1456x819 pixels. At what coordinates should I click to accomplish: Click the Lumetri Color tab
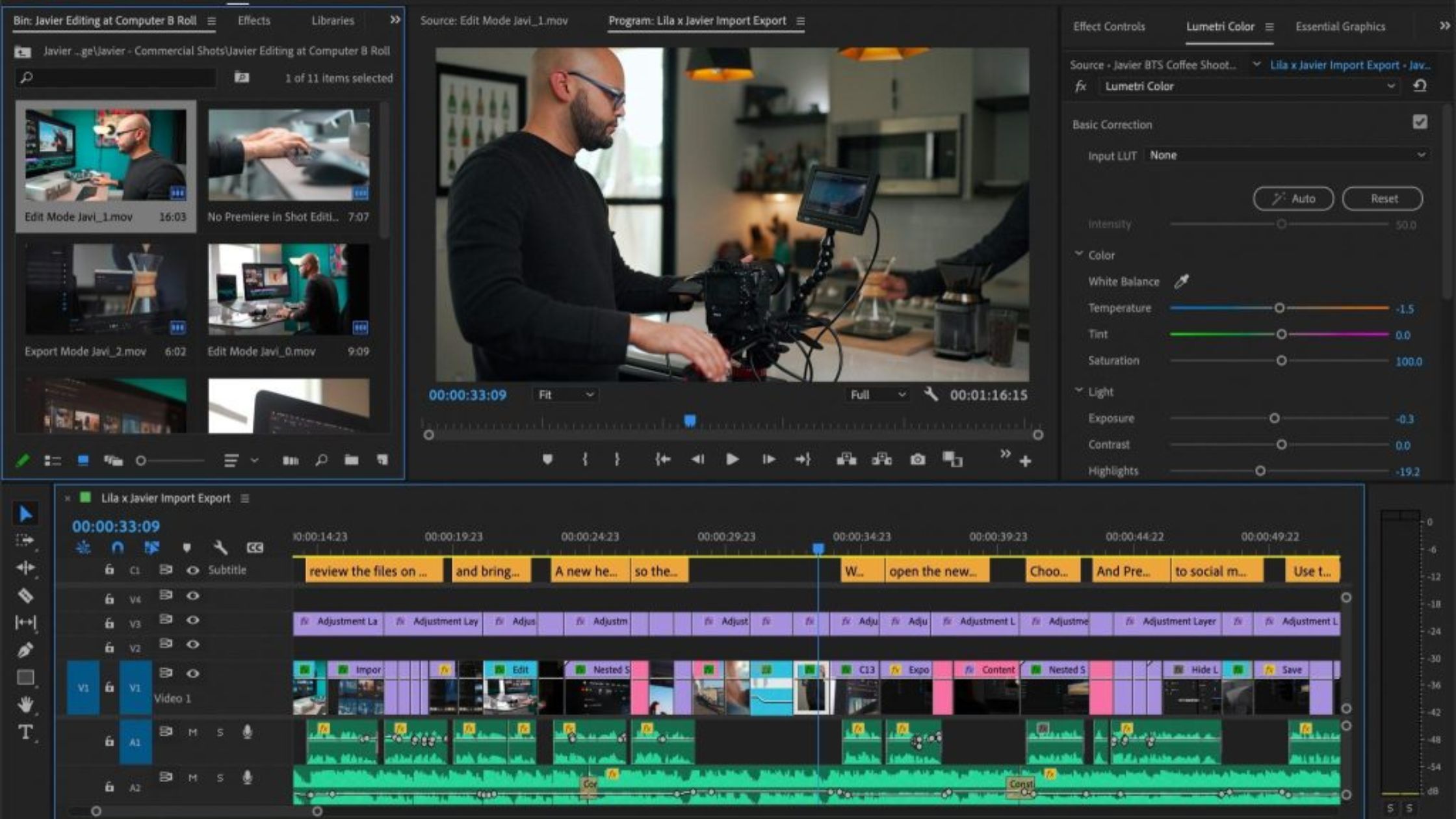(1220, 26)
